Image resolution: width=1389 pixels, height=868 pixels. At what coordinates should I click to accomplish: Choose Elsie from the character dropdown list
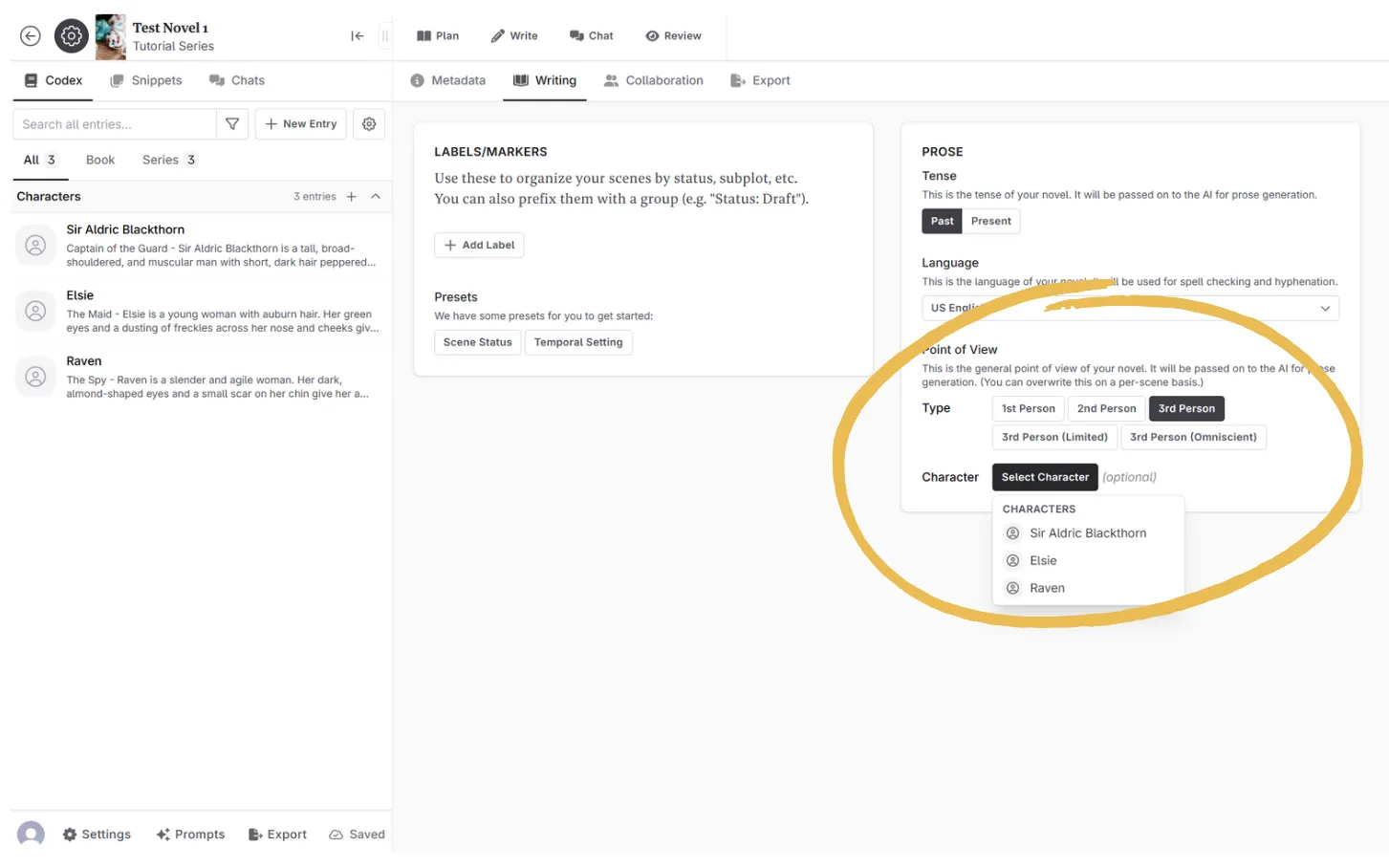click(x=1043, y=561)
